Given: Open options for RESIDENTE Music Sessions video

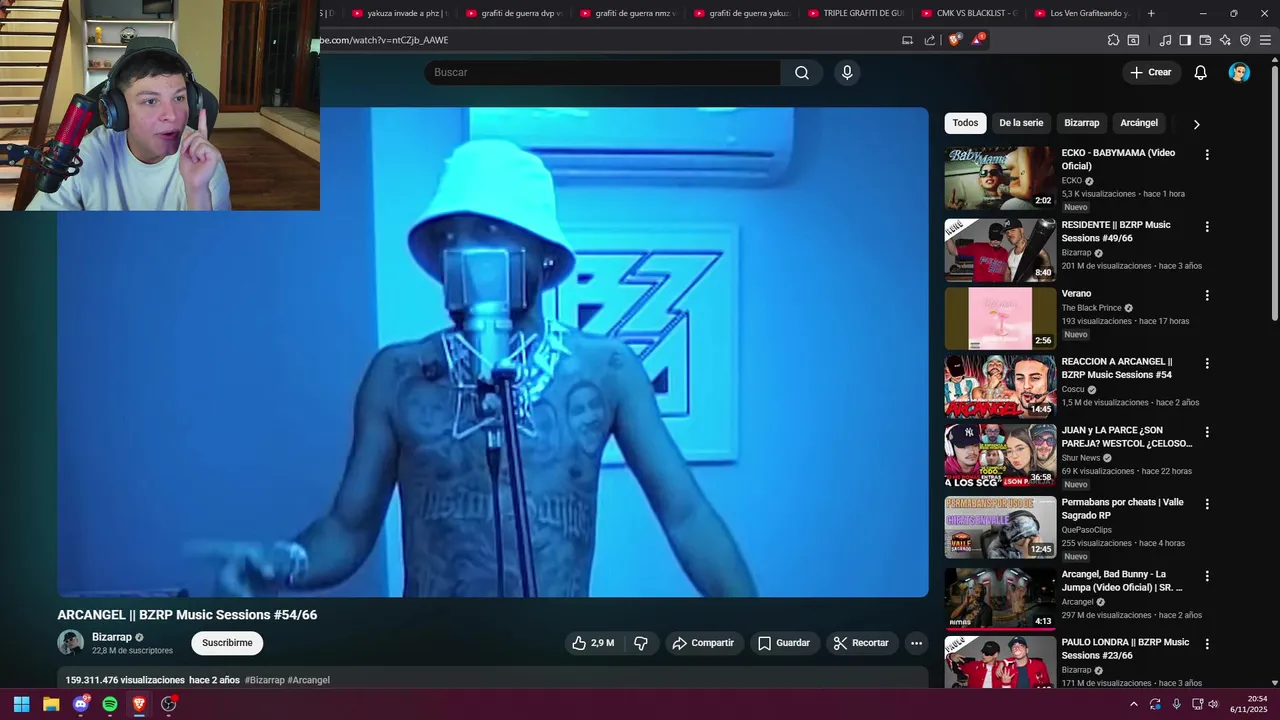Looking at the screenshot, I should point(1207,227).
